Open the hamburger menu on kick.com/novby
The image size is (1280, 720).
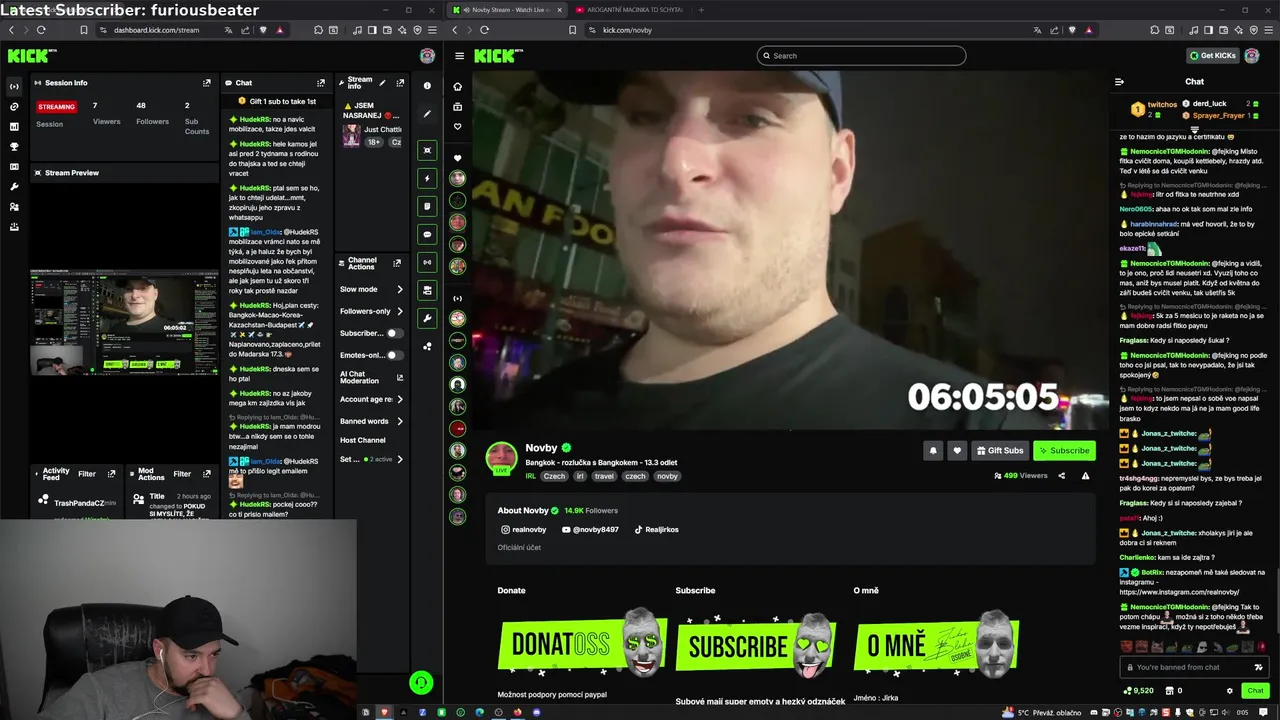pyautogui.click(x=459, y=56)
